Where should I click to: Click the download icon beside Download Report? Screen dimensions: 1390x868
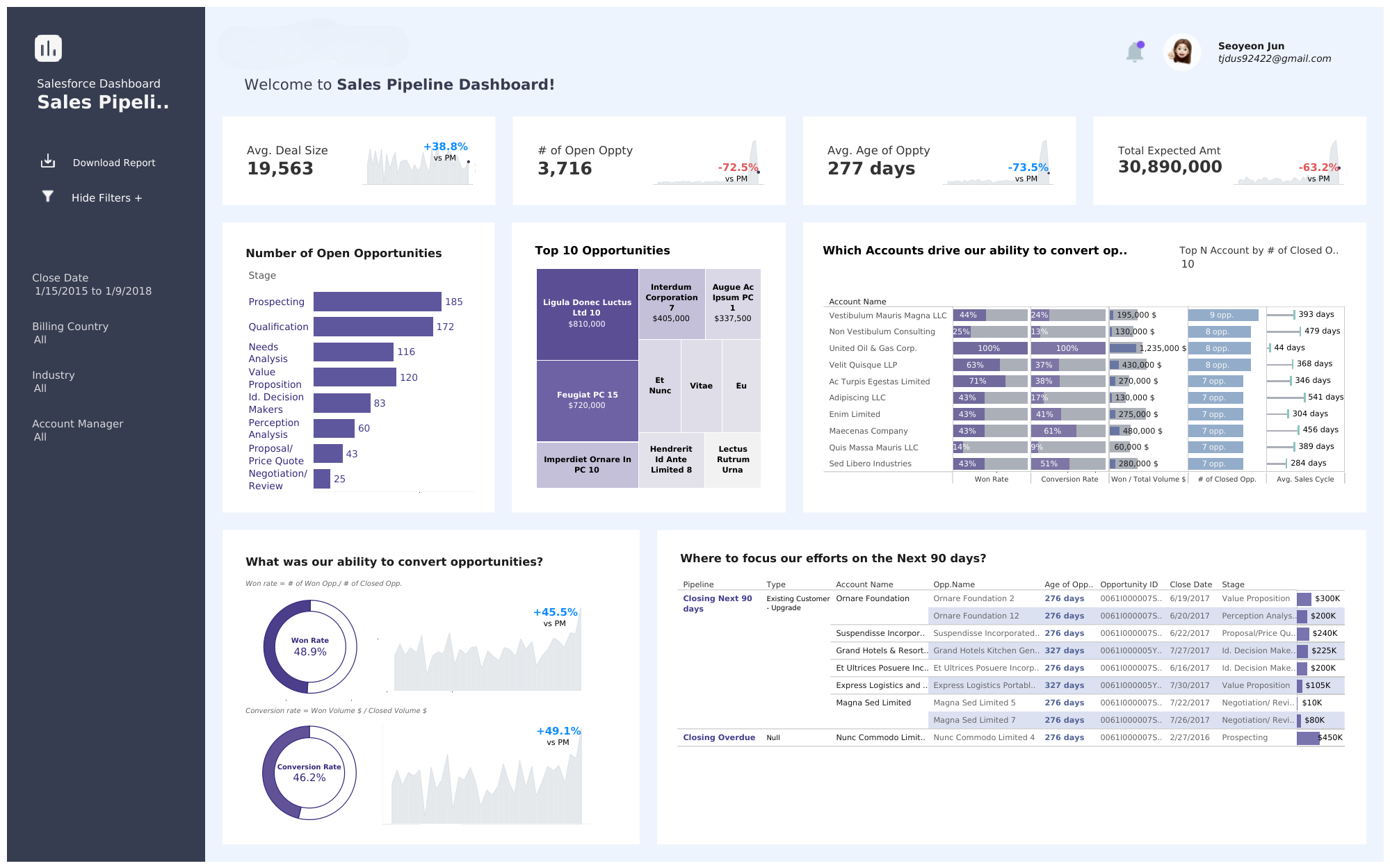point(47,161)
